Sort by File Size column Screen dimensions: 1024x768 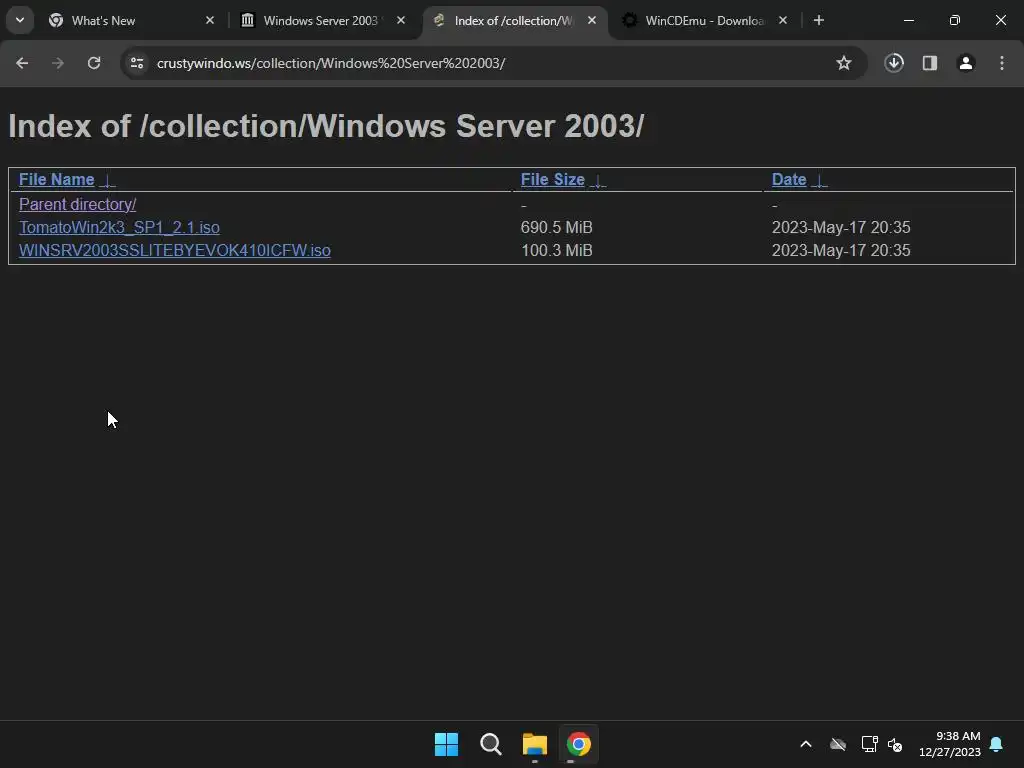pos(552,180)
